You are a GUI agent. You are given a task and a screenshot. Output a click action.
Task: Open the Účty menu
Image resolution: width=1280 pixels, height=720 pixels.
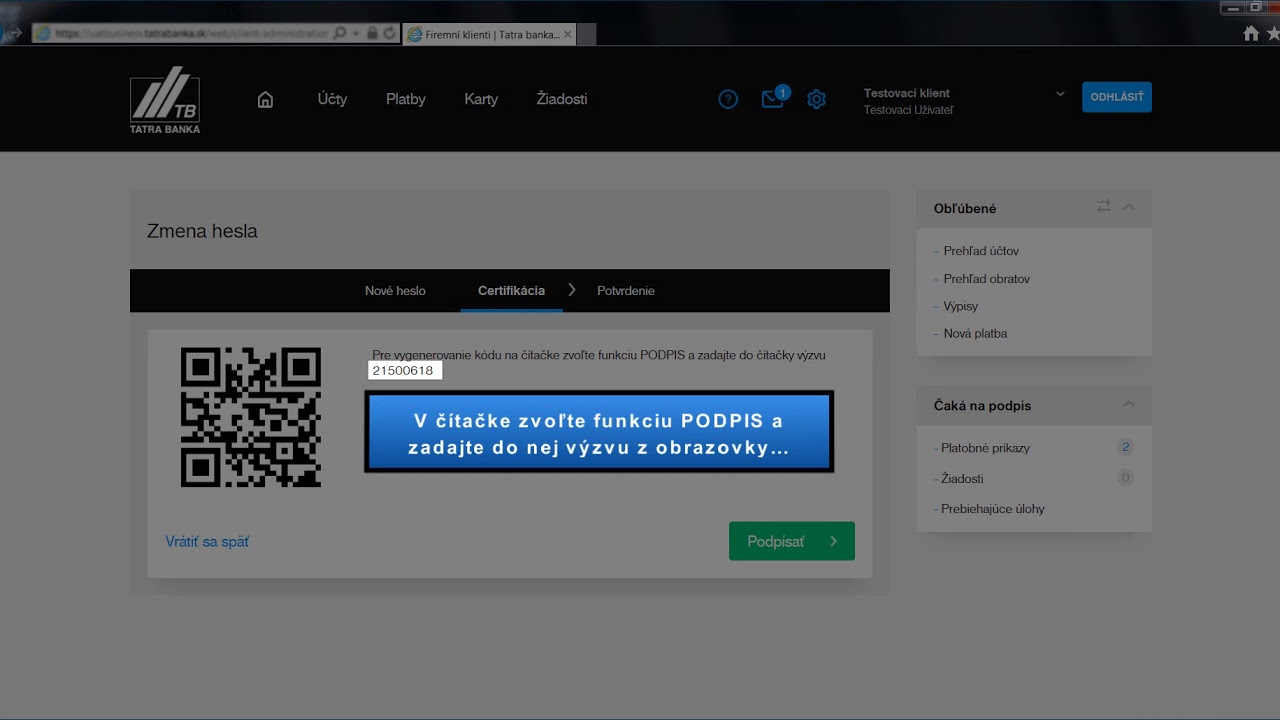coord(332,99)
